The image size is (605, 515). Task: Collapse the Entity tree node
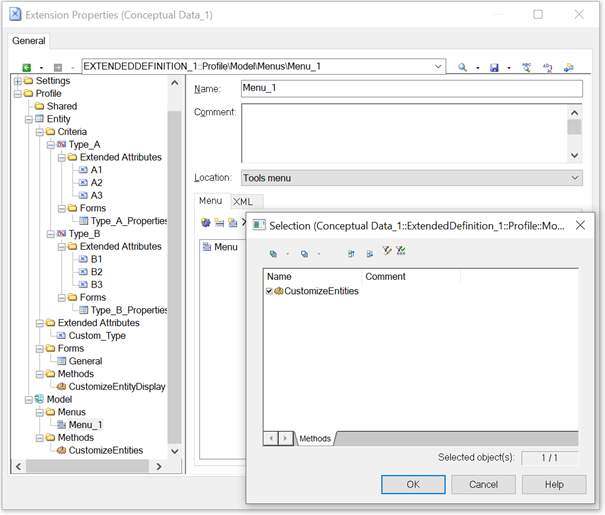pos(29,119)
